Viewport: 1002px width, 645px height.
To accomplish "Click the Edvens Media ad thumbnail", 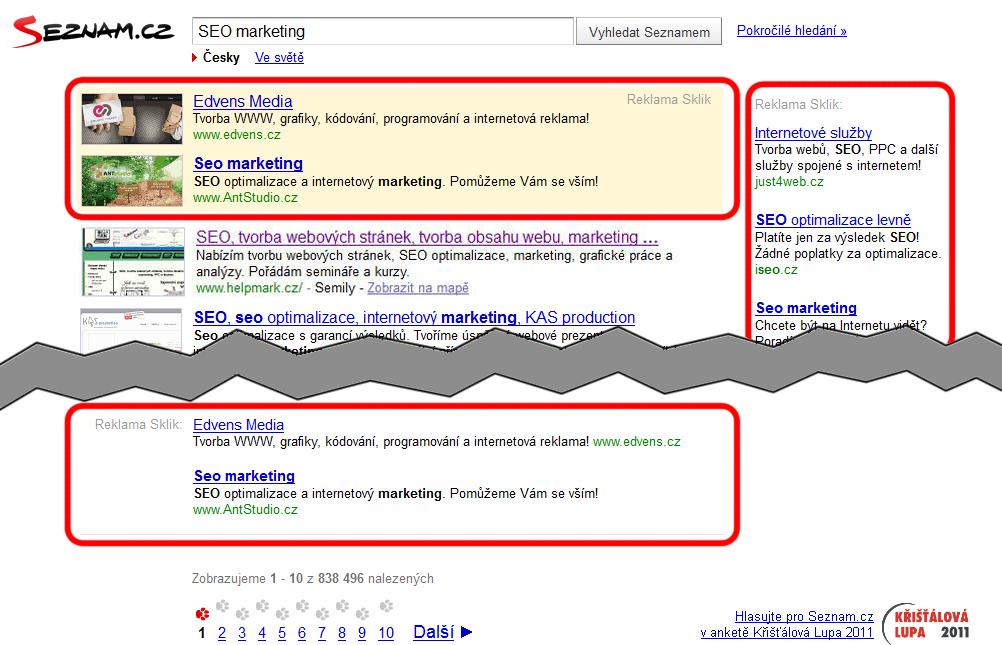I will [x=132, y=119].
